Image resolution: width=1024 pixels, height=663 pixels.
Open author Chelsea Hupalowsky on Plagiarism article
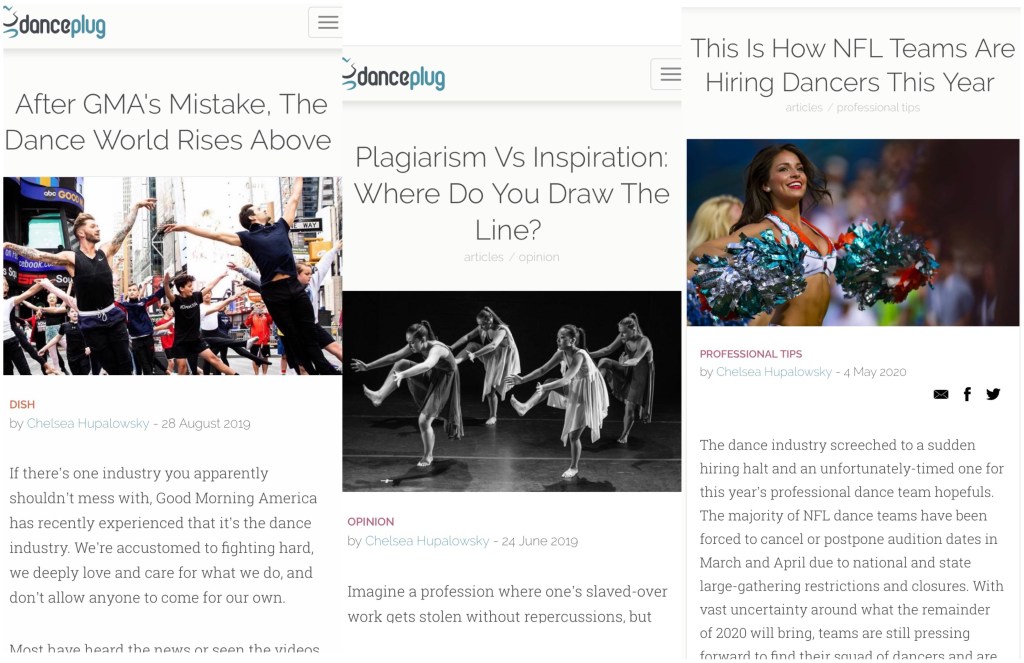[x=427, y=541]
